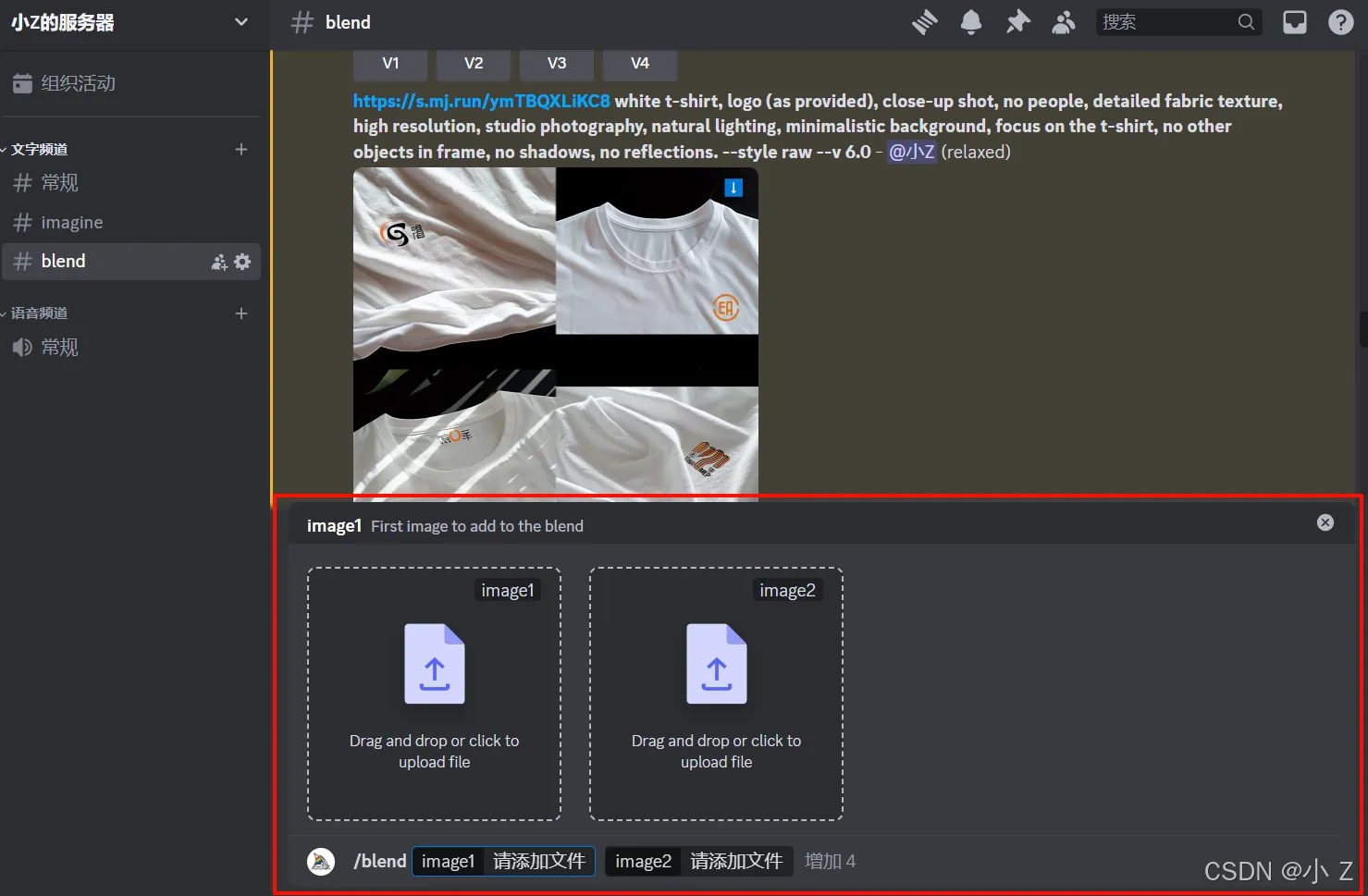Collapse the 文字频道 category
1368x896 pixels.
[39, 150]
